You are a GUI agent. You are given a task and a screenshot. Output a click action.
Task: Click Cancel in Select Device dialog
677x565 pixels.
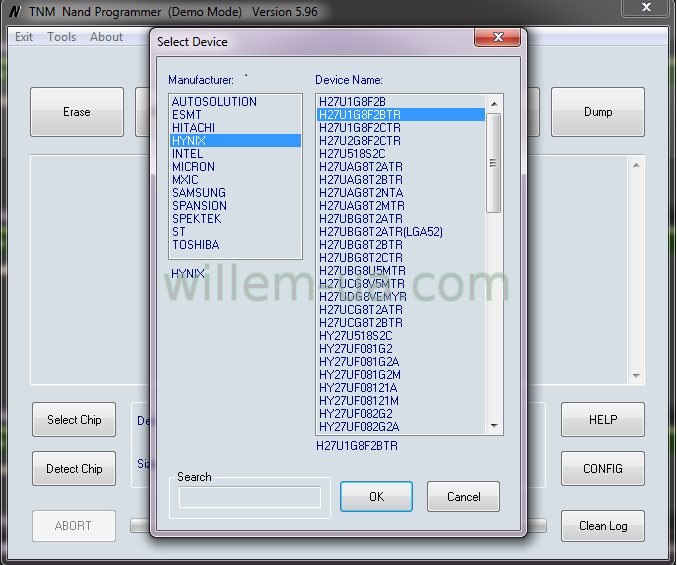pos(463,497)
